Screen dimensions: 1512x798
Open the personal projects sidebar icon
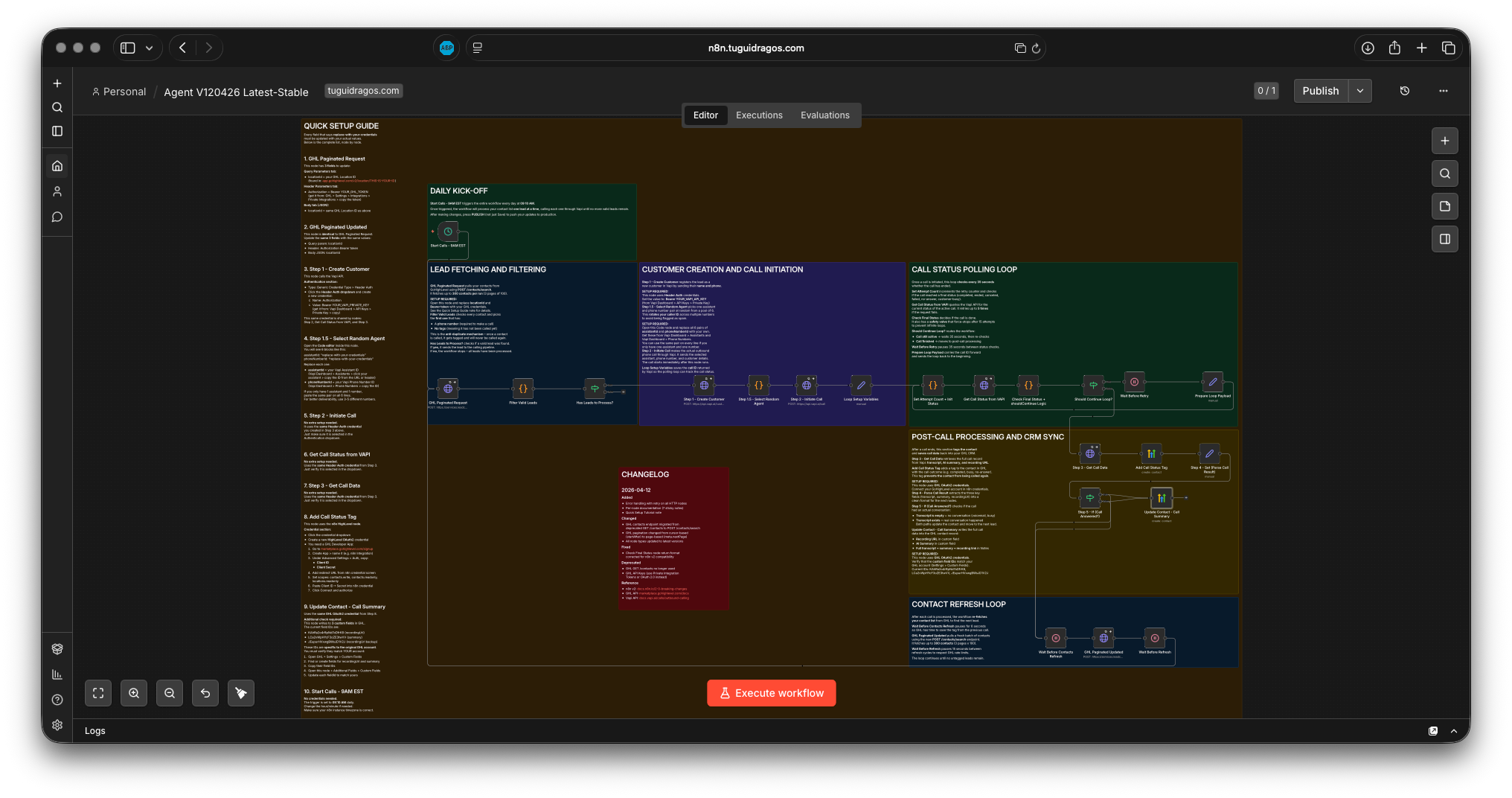point(57,191)
